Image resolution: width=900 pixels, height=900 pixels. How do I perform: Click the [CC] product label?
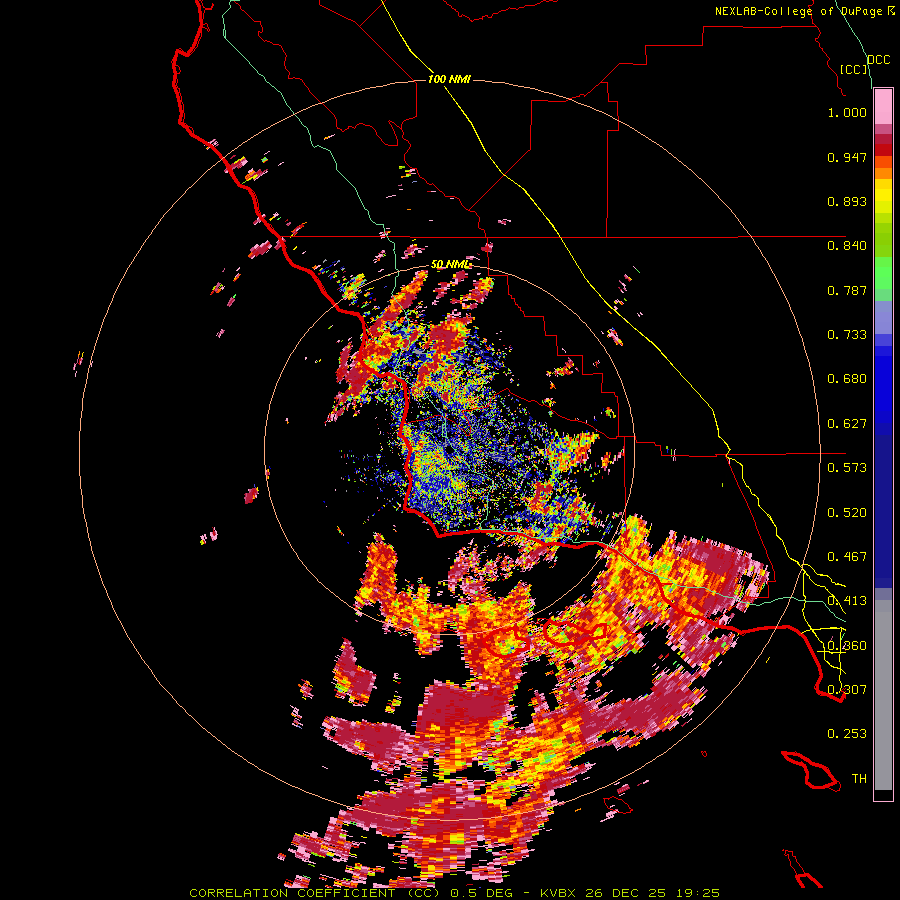[854, 69]
